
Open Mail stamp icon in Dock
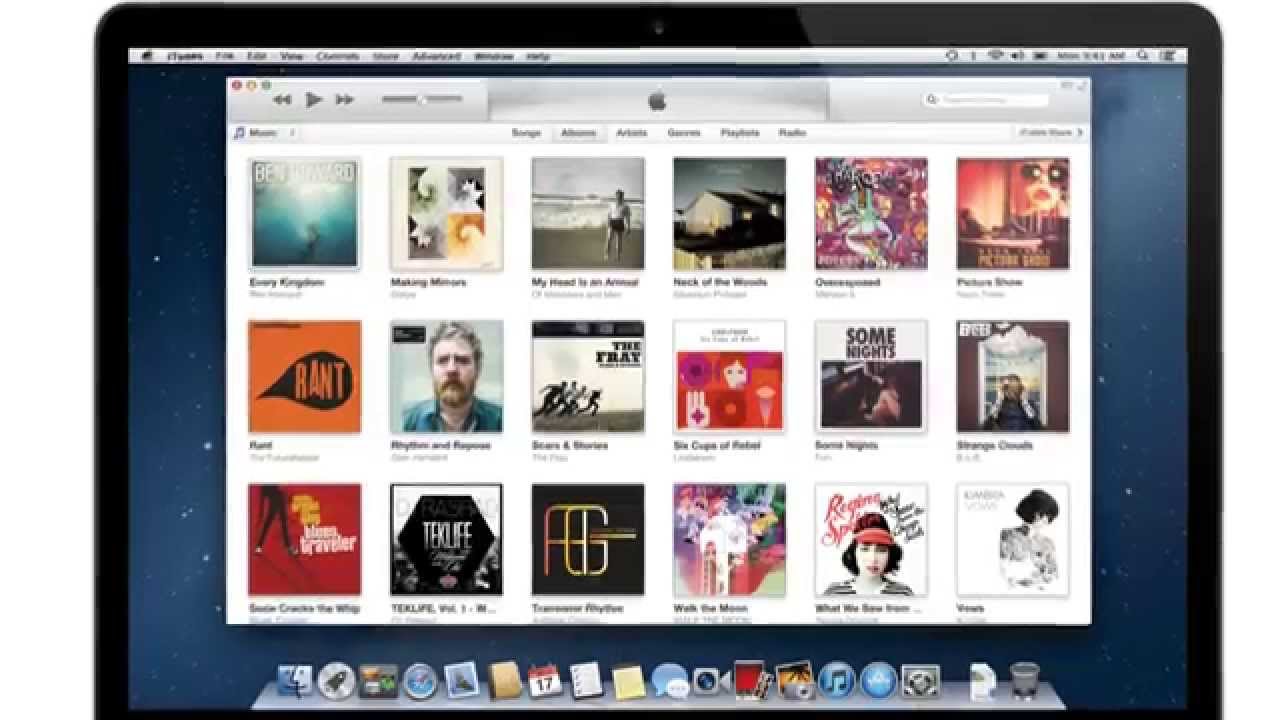(463, 681)
